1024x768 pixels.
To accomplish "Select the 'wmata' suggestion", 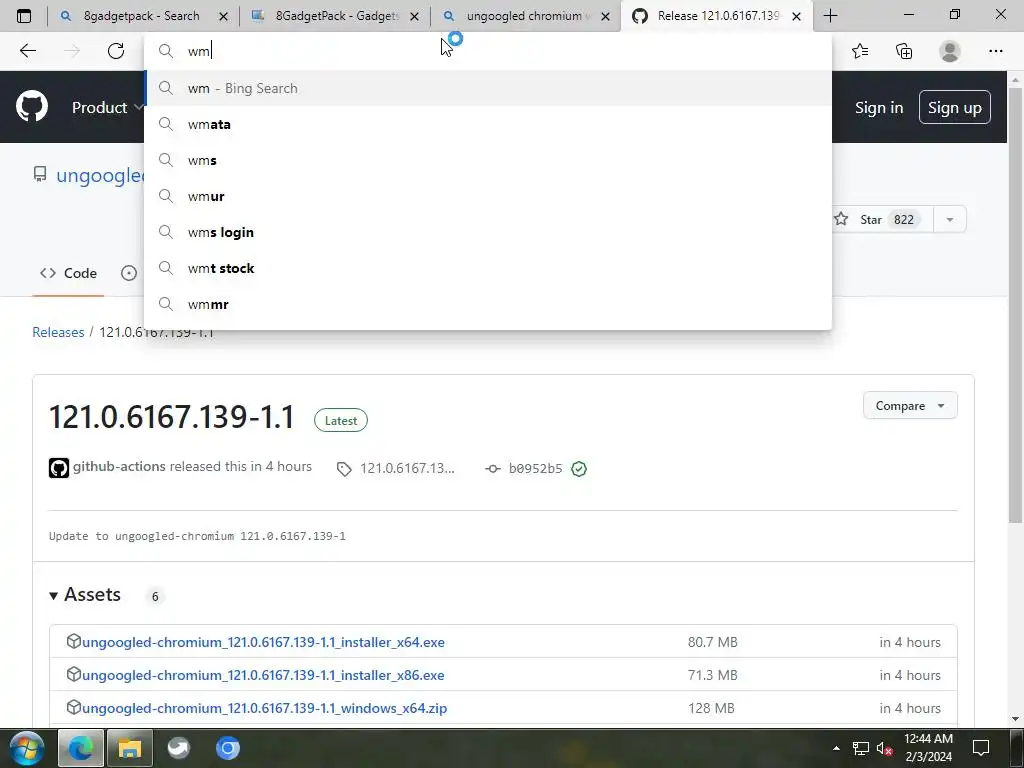I will (488, 124).
